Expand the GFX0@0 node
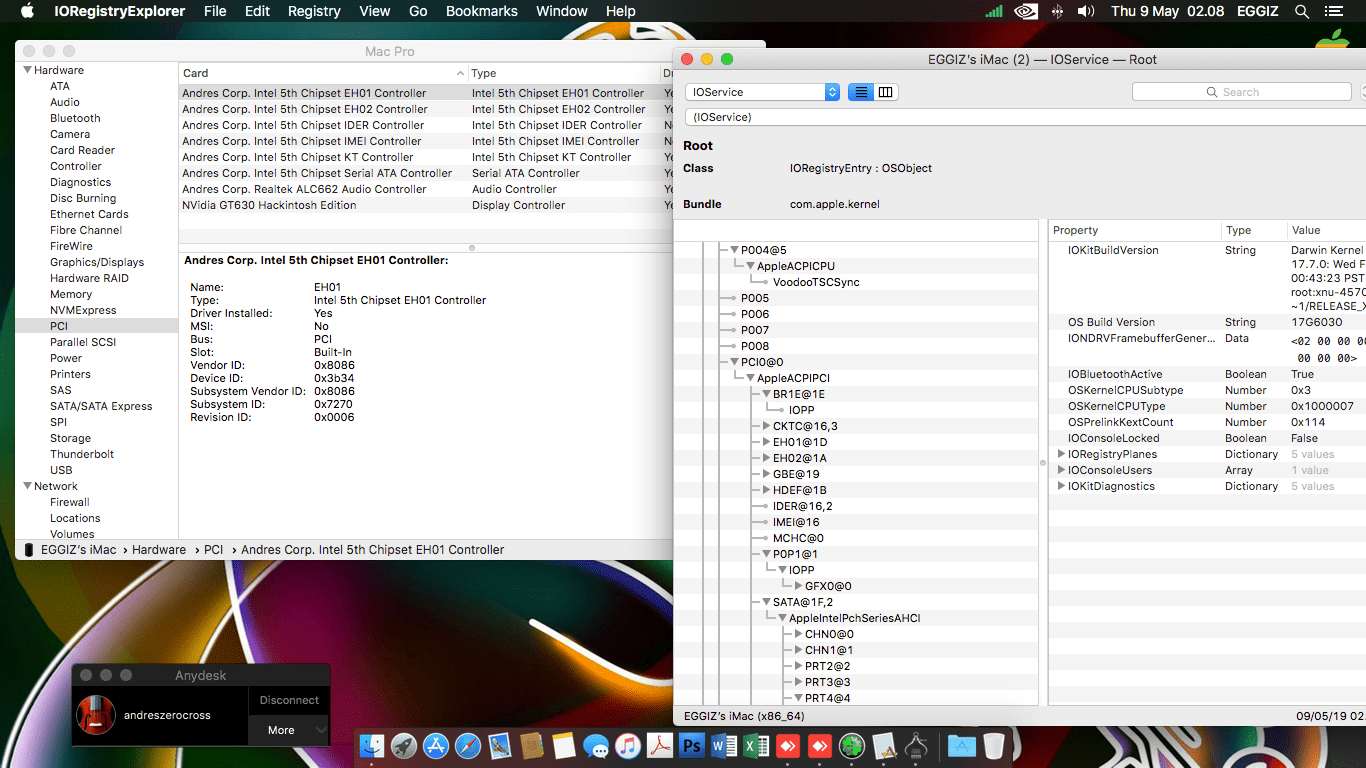The height and width of the screenshot is (768, 1366). pos(799,586)
